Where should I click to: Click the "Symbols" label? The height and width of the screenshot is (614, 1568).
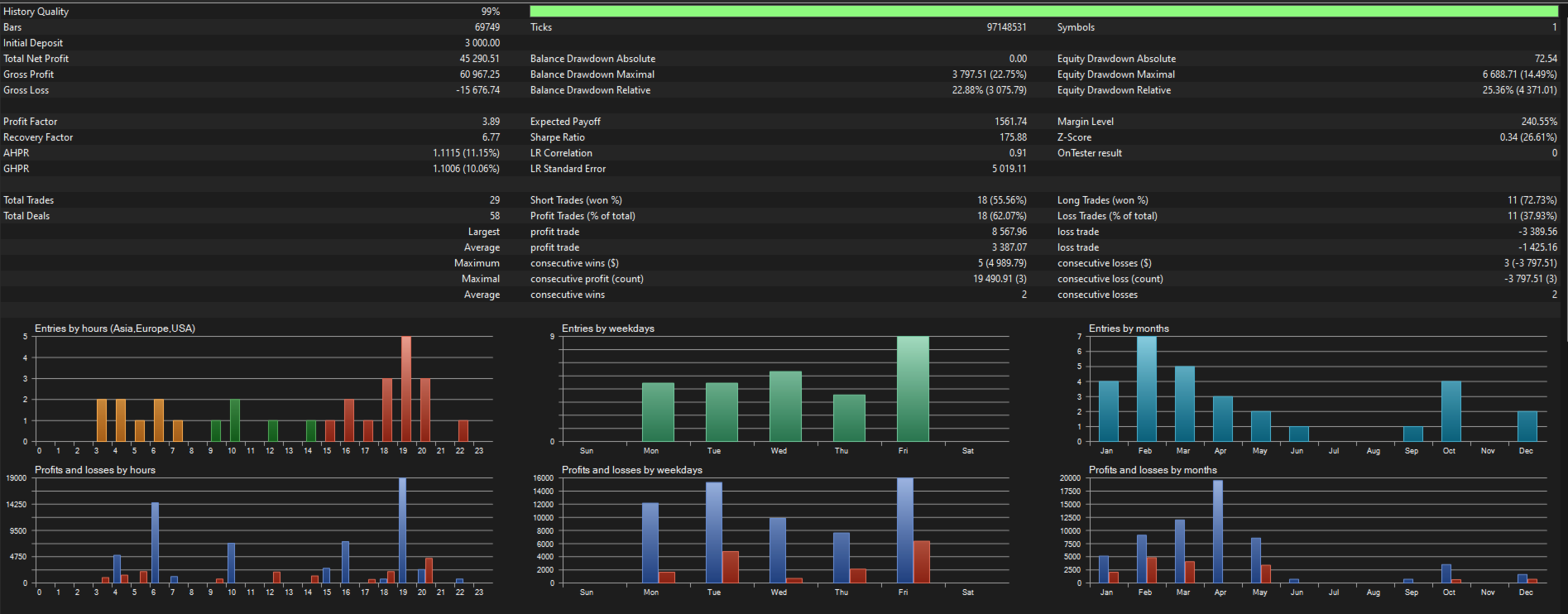click(1076, 27)
